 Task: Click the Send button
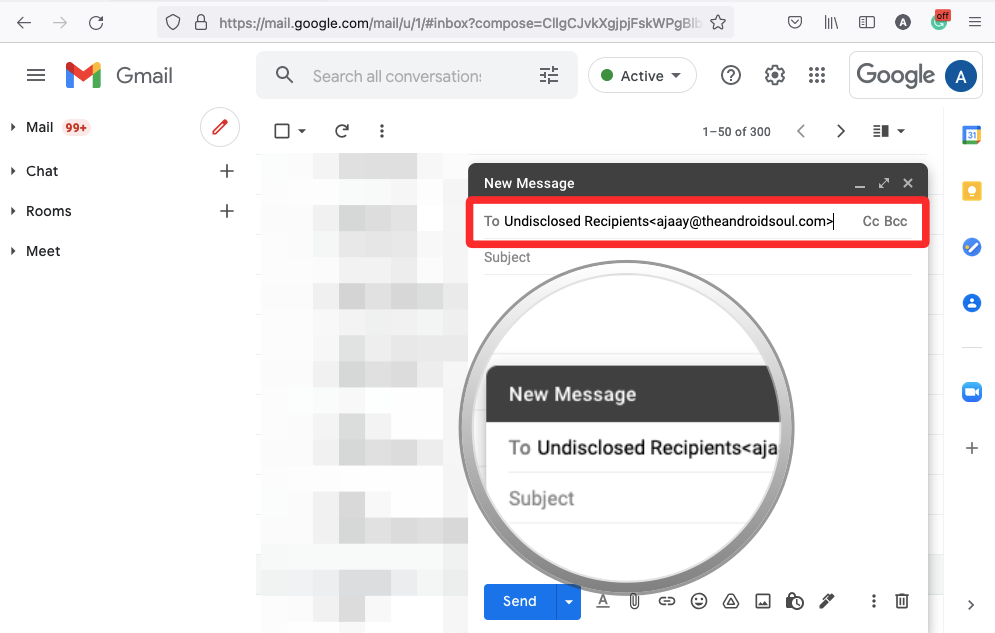(x=519, y=601)
